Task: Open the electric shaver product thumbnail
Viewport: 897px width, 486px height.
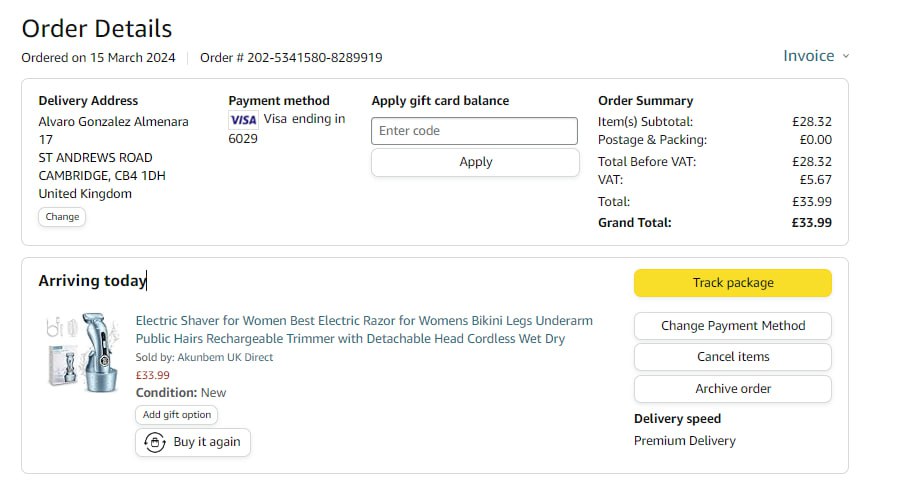Action: coord(83,351)
